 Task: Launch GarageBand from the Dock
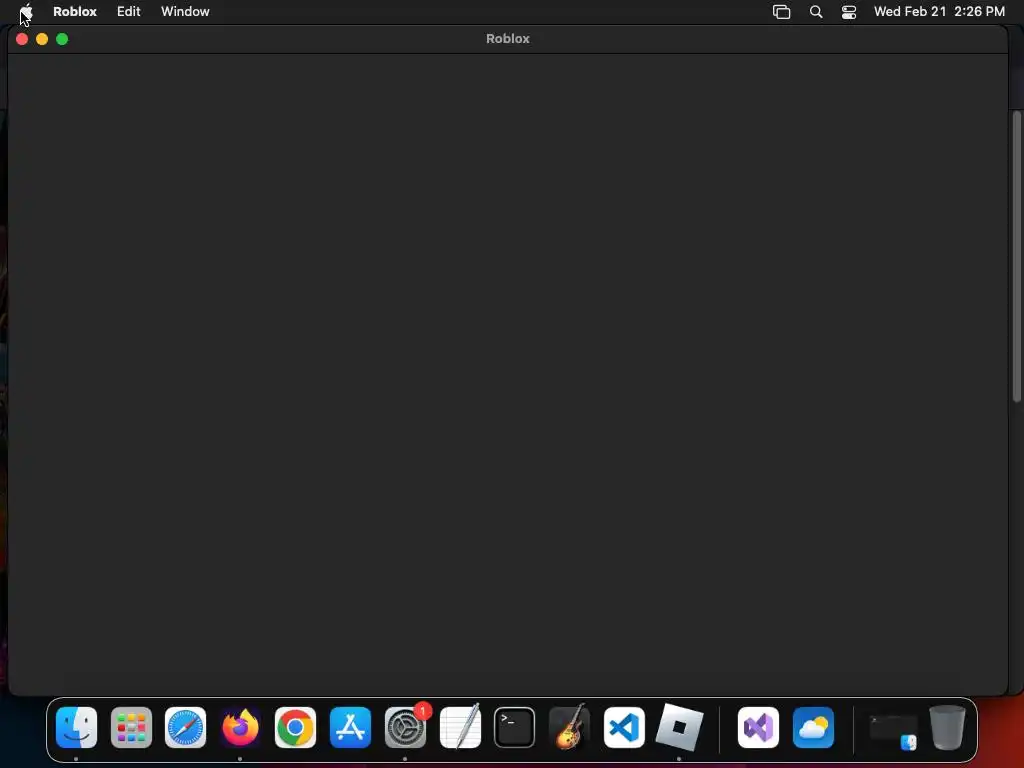point(569,727)
